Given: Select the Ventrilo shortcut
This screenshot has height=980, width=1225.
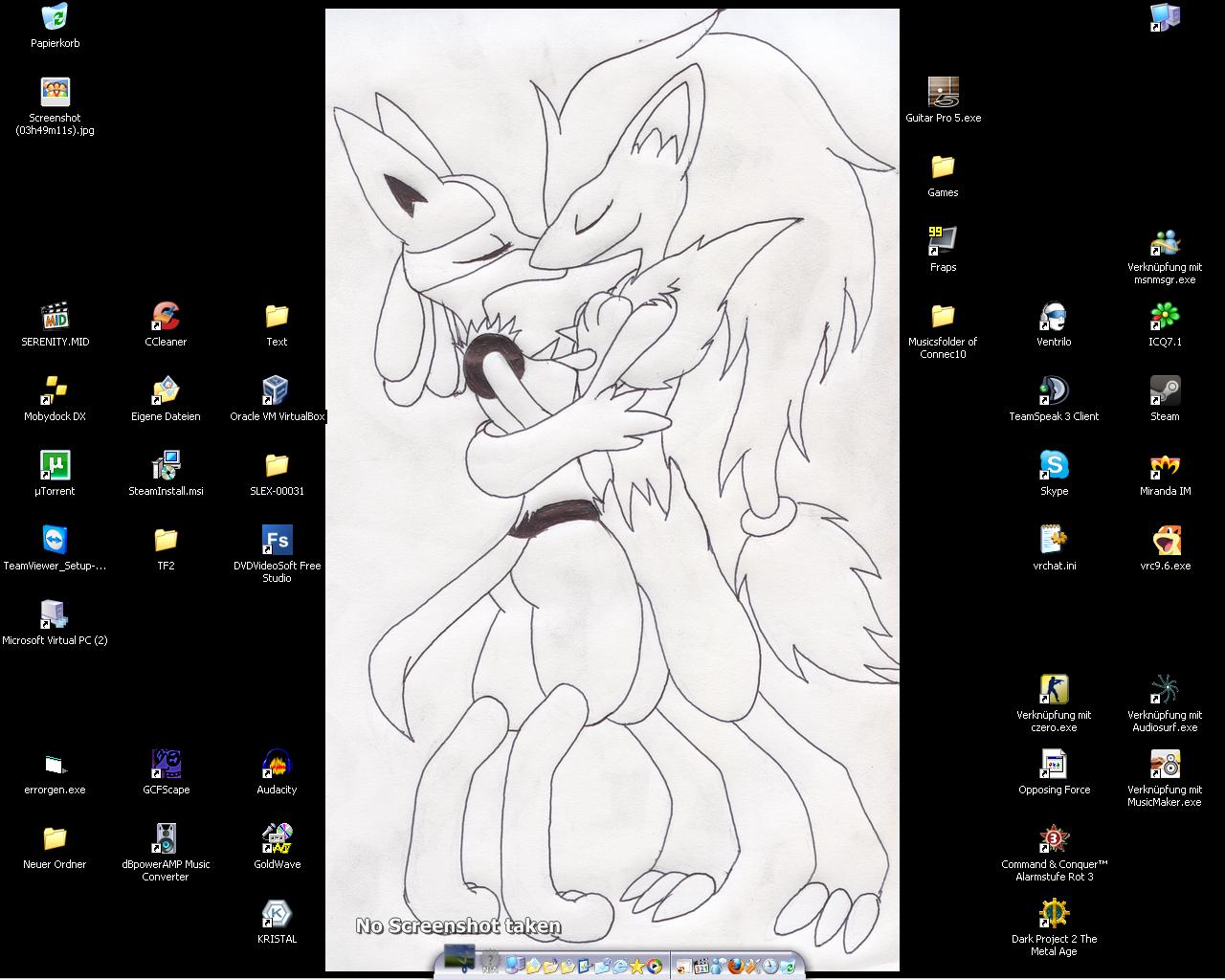Looking at the screenshot, I should (x=1054, y=316).
